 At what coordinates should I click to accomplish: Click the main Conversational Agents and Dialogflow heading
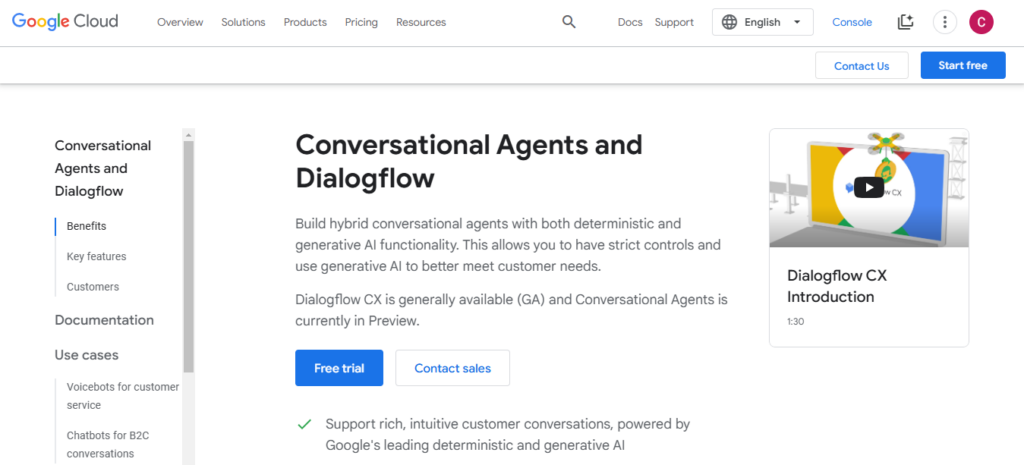(469, 161)
